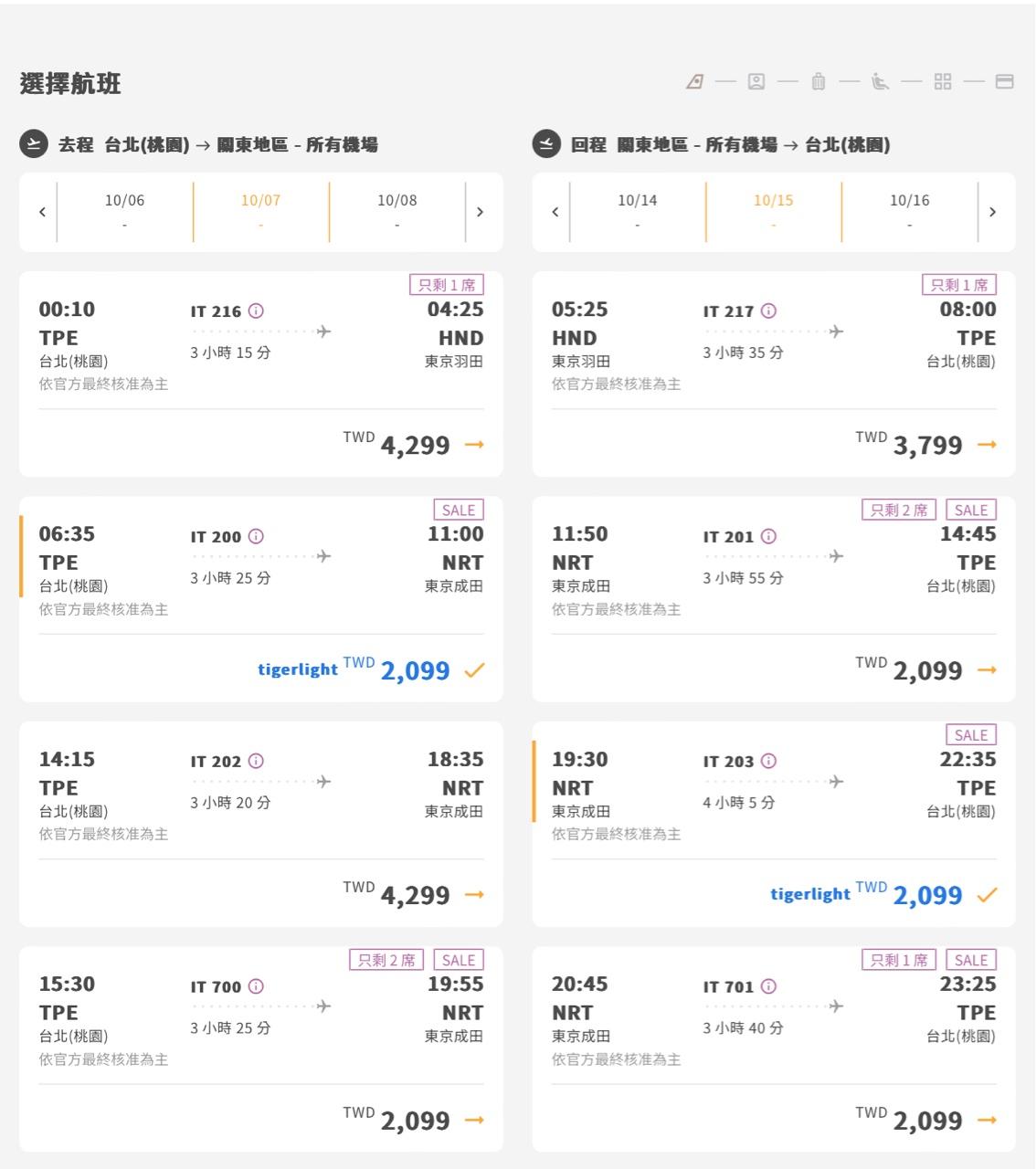Choose the 3,799 fare for IT 217

(987, 445)
